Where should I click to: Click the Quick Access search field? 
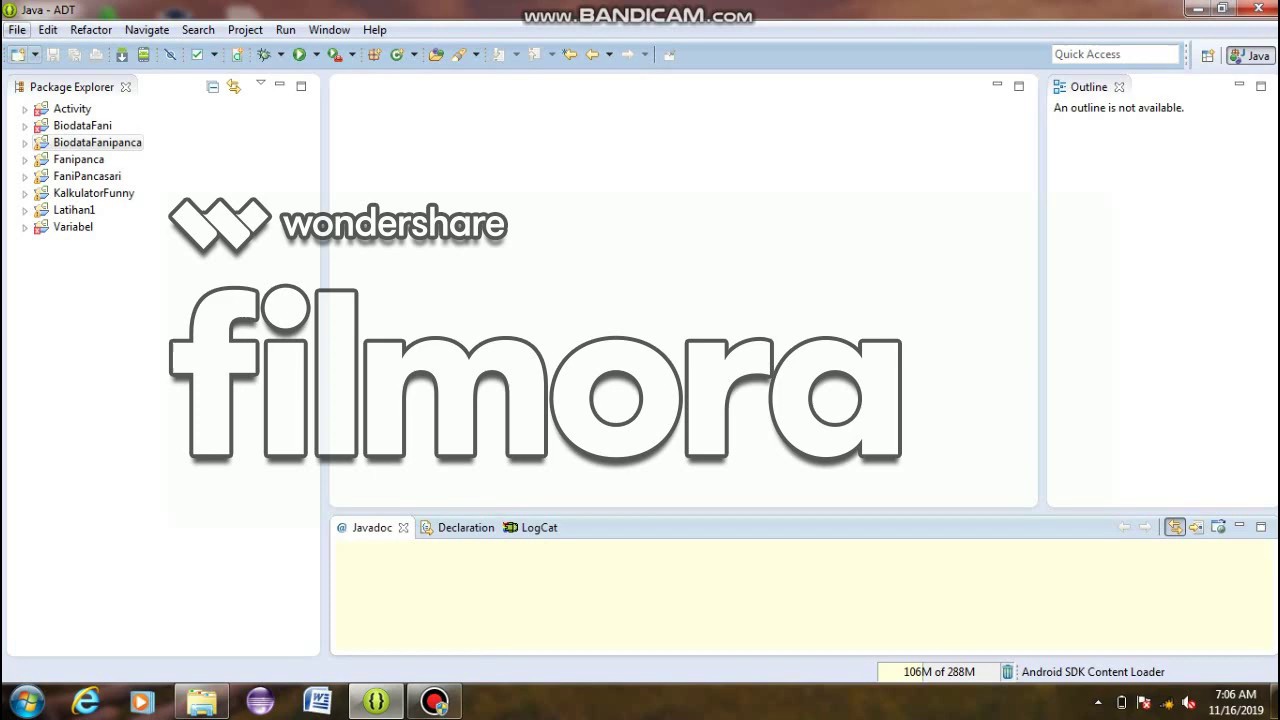pos(1116,54)
